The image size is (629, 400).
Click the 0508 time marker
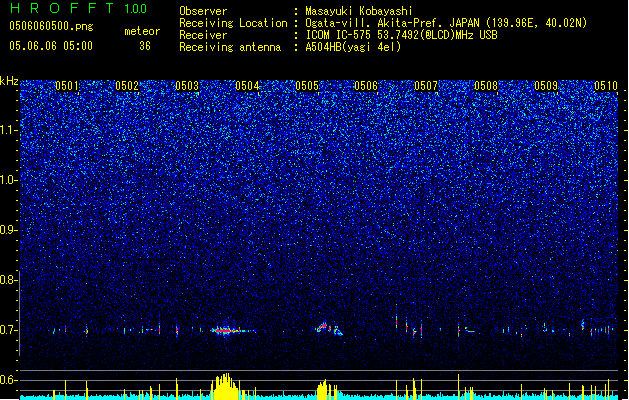point(486,86)
